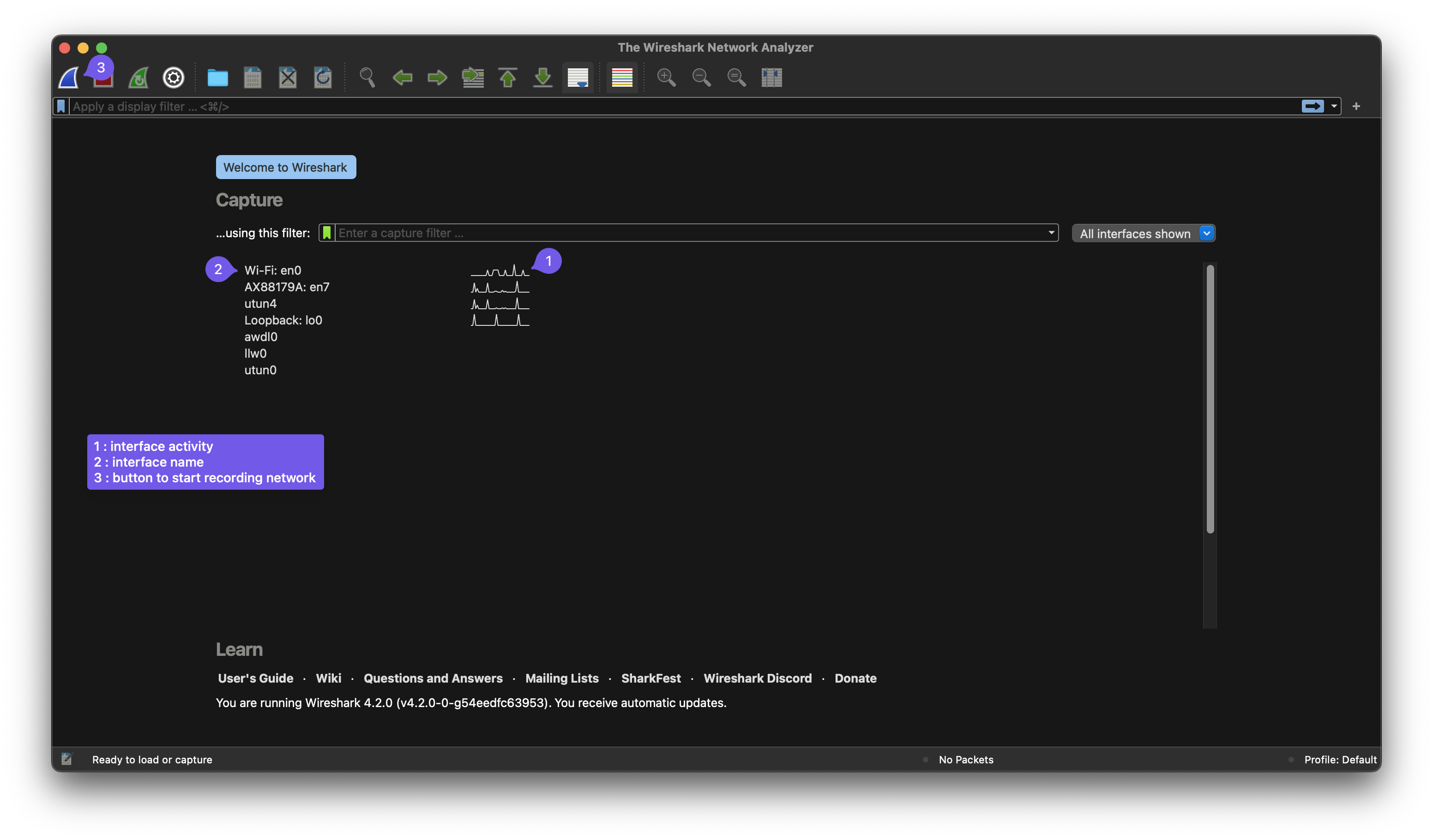Click the Donate link
This screenshot has width=1433, height=840.
(855, 678)
